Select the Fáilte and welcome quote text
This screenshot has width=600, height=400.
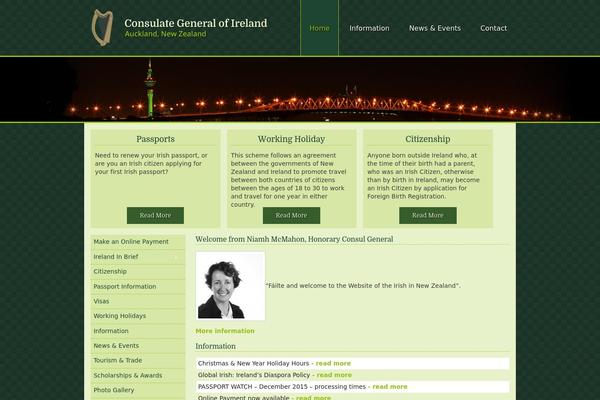pyautogui.click(x=363, y=286)
